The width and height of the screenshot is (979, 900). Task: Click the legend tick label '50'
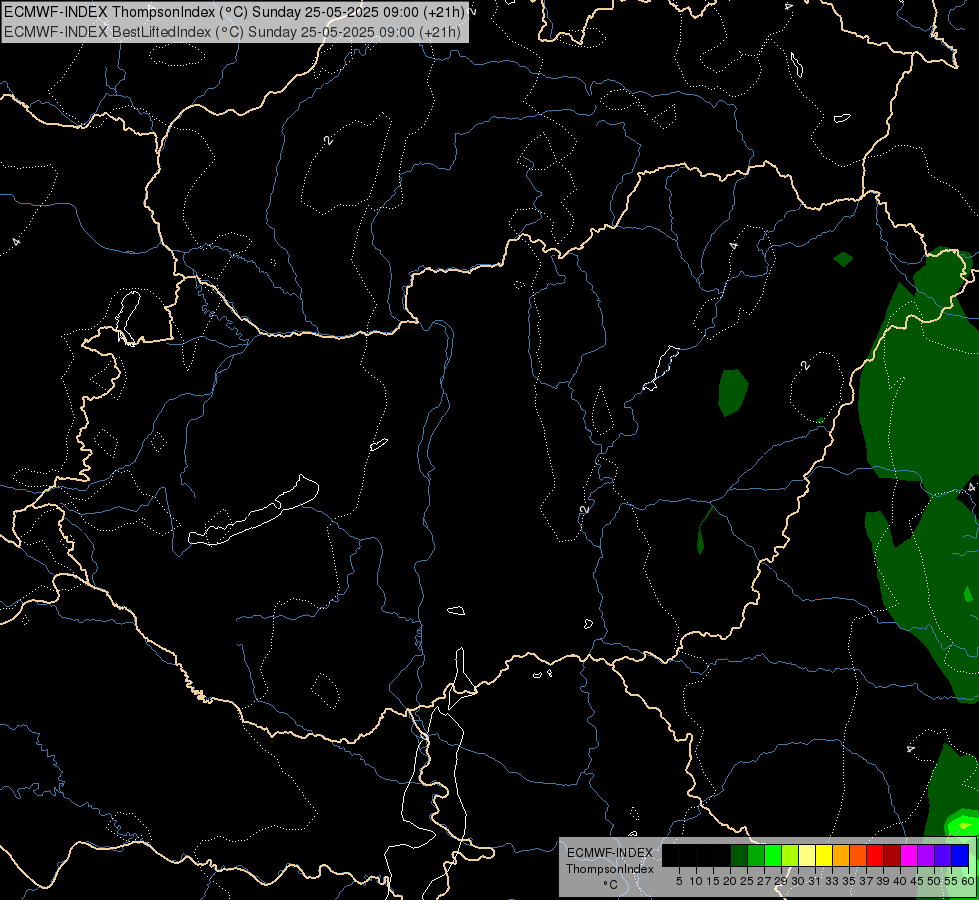(x=934, y=881)
